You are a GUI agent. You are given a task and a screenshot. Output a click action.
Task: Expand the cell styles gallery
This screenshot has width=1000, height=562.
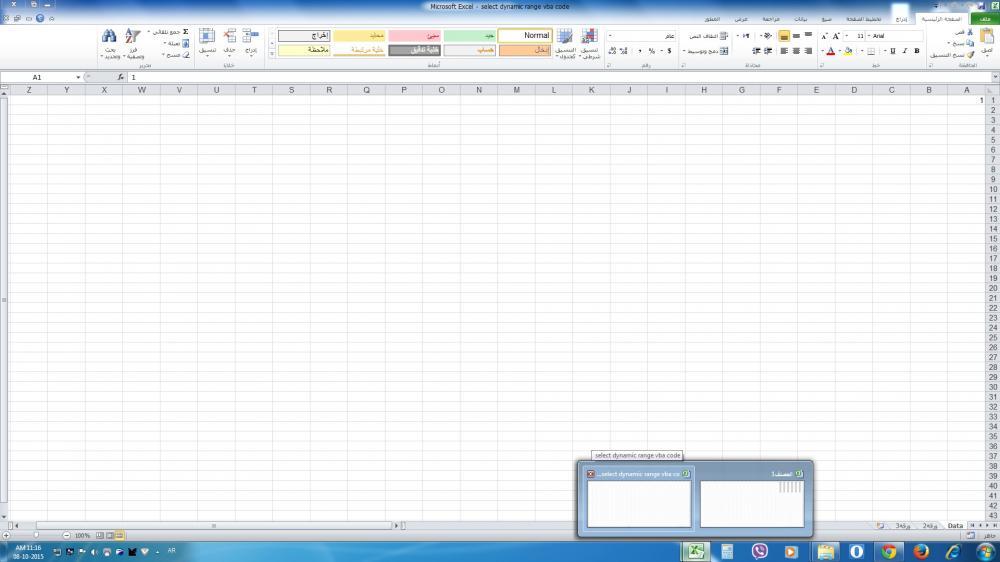click(x=272, y=55)
